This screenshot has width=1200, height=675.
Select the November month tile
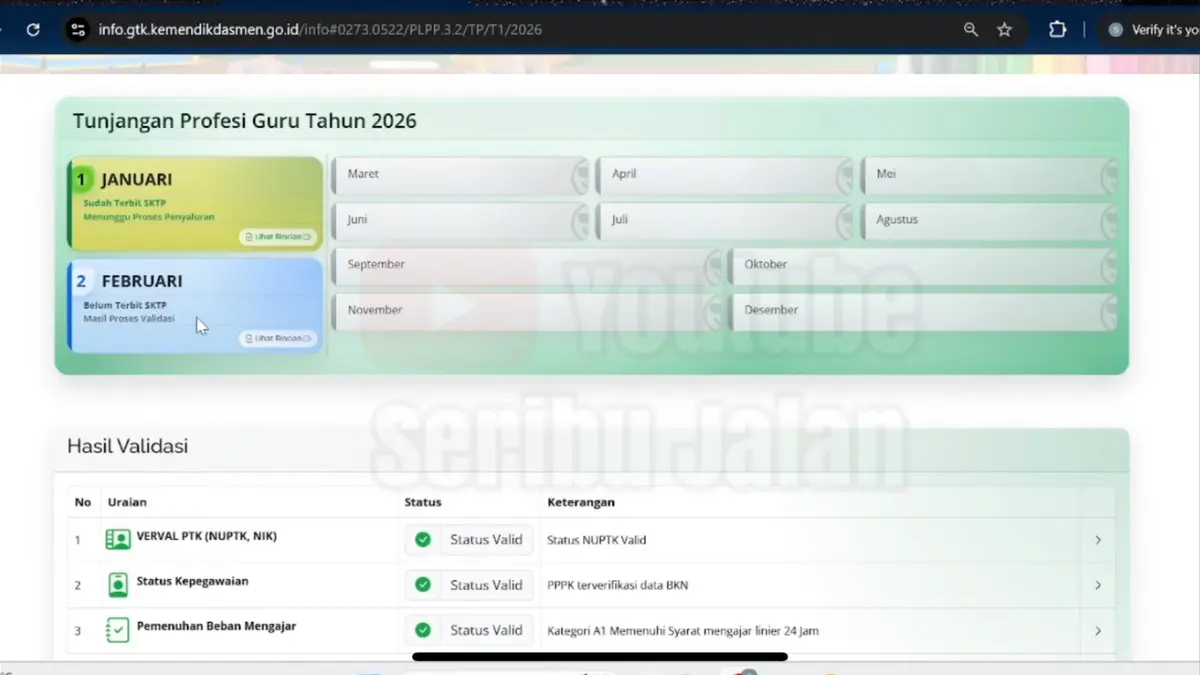point(526,311)
